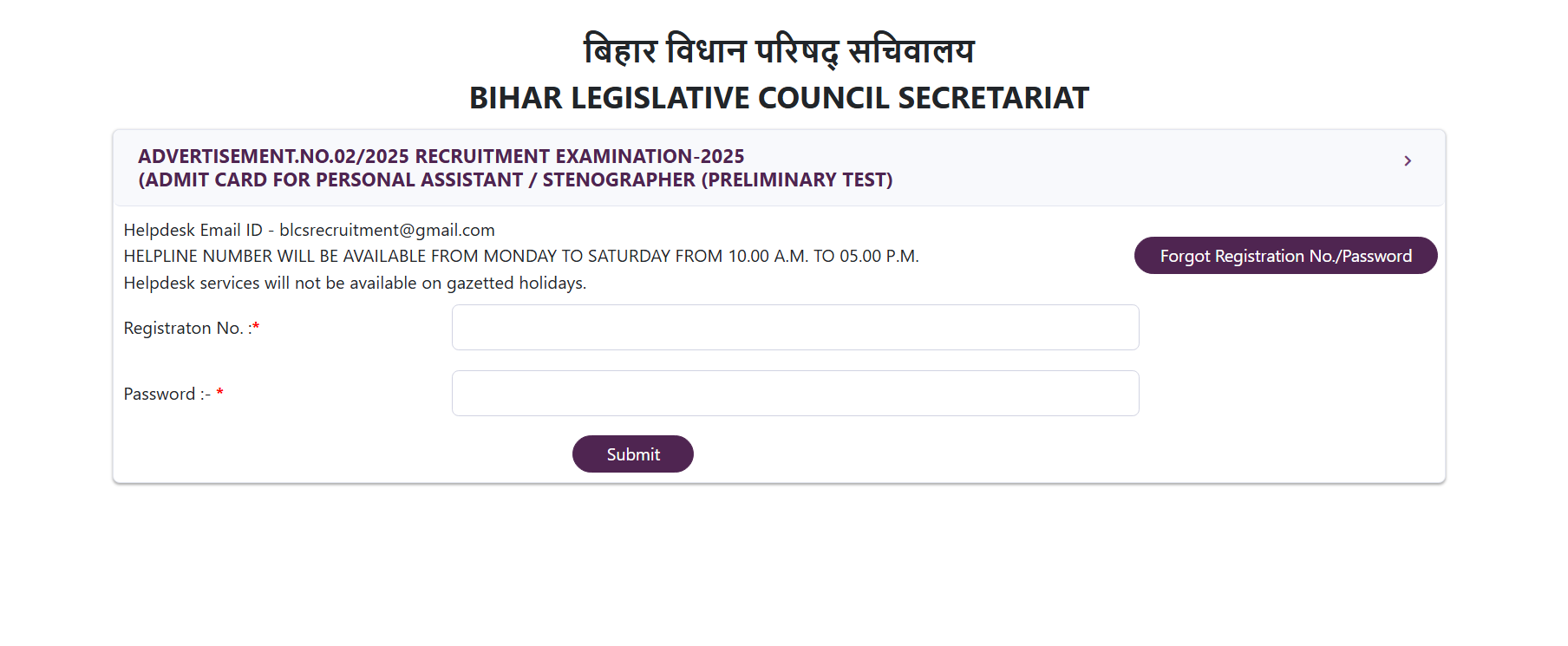
Task: Click the ADMIT CARD FOR PERSONAL ASSISTANT text
Action: [331, 180]
